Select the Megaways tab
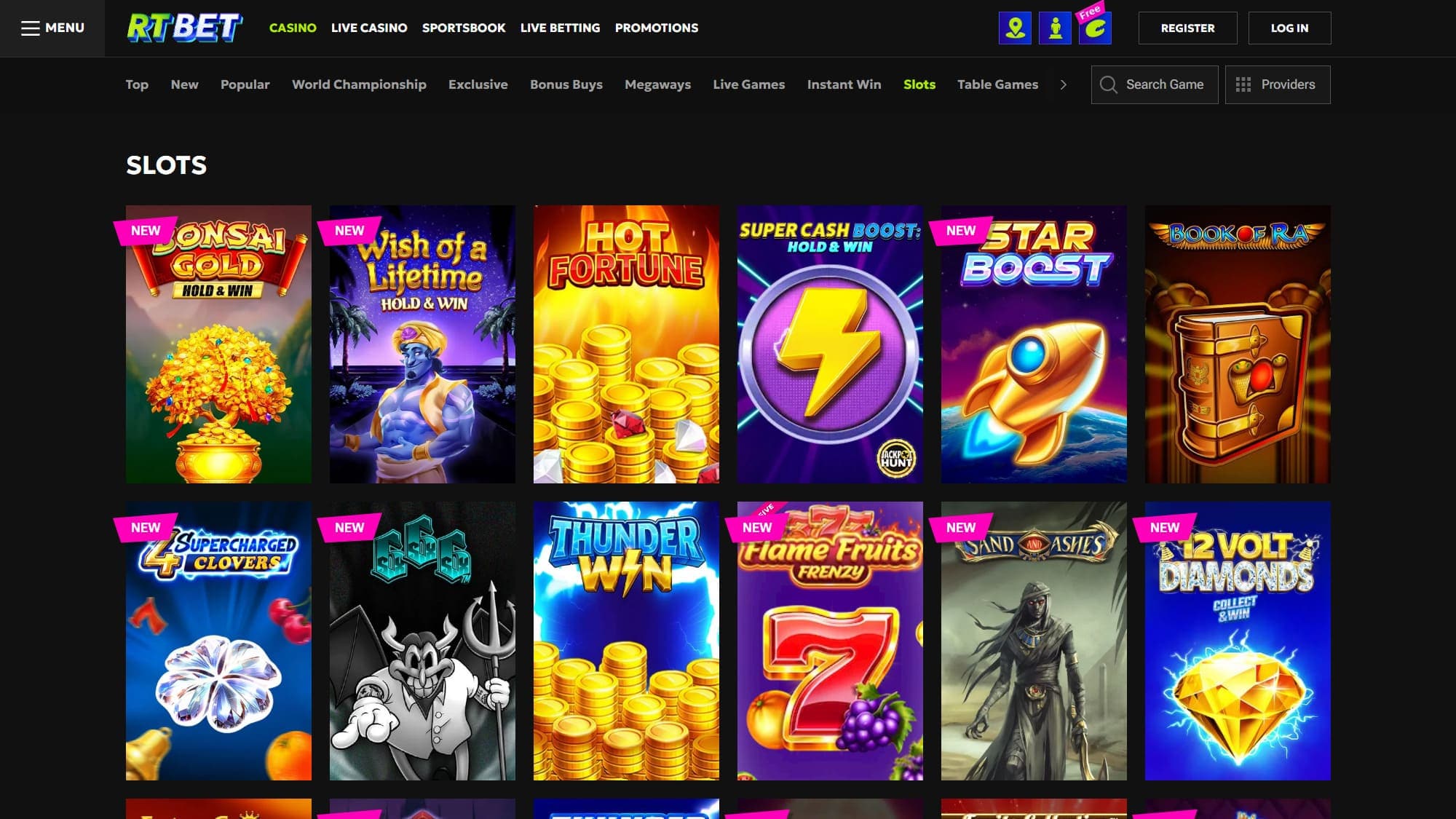The width and height of the screenshot is (1456, 819). click(657, 84)
